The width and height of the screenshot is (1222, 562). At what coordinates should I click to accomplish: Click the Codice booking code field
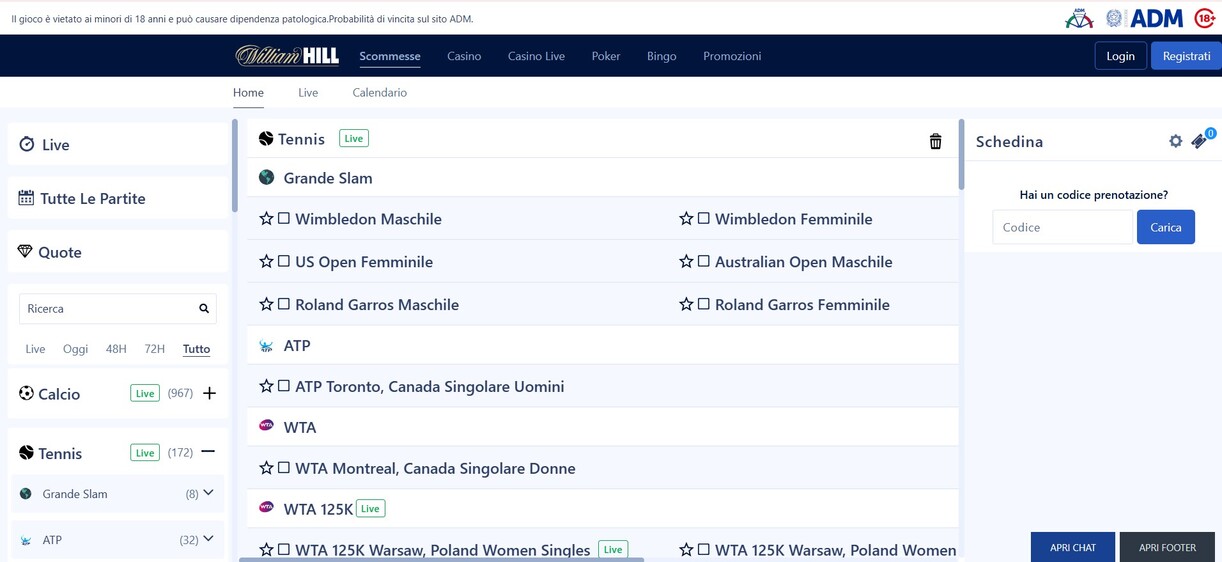click(1062, 227)
